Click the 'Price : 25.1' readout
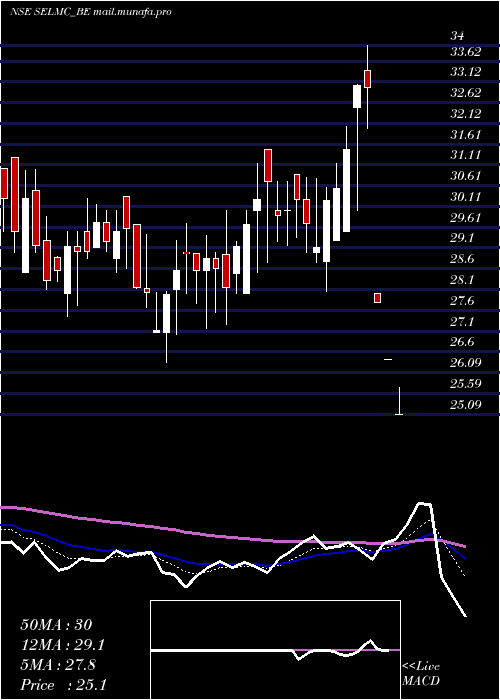 [63, 685]
